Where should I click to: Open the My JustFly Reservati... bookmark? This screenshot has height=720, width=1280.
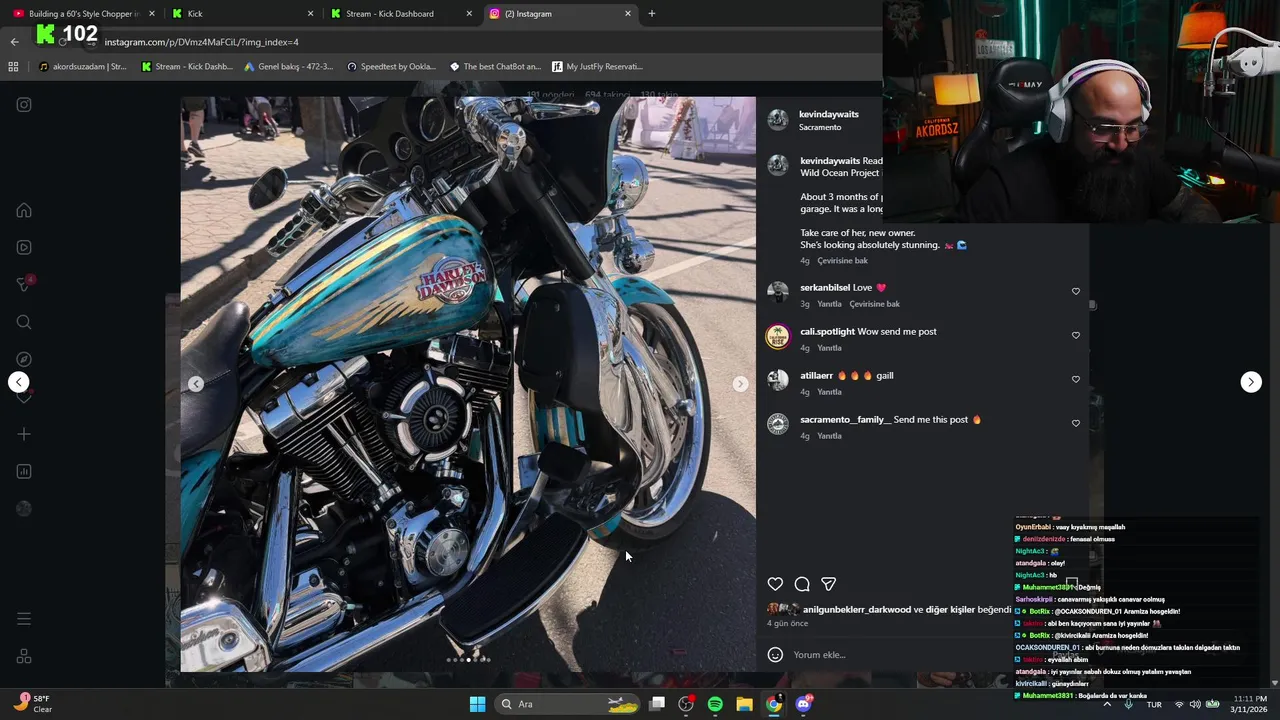(x=597, y=67)
